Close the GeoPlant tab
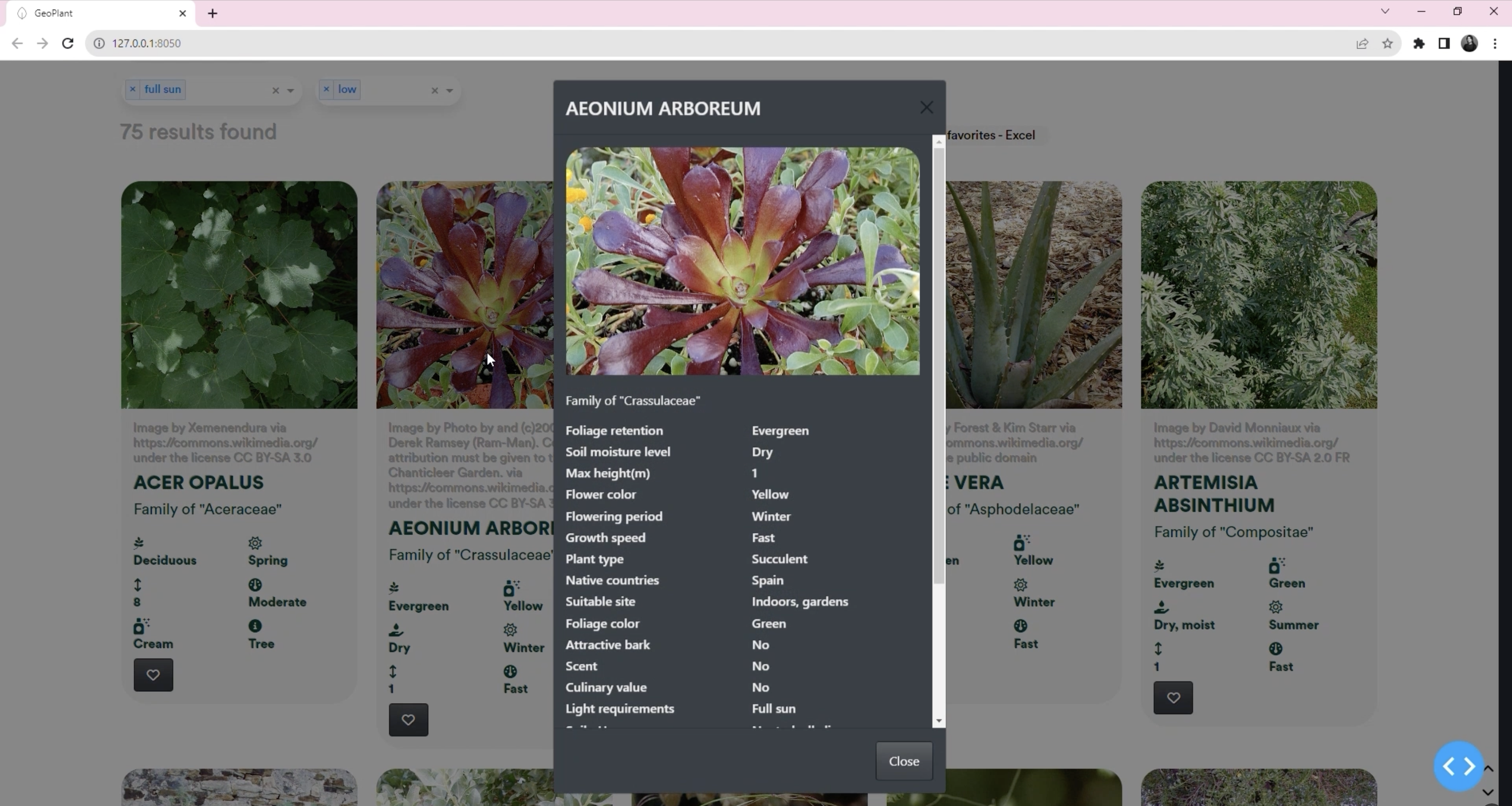1512x806 pixels. pyautogui.click(x=182, y=14)
